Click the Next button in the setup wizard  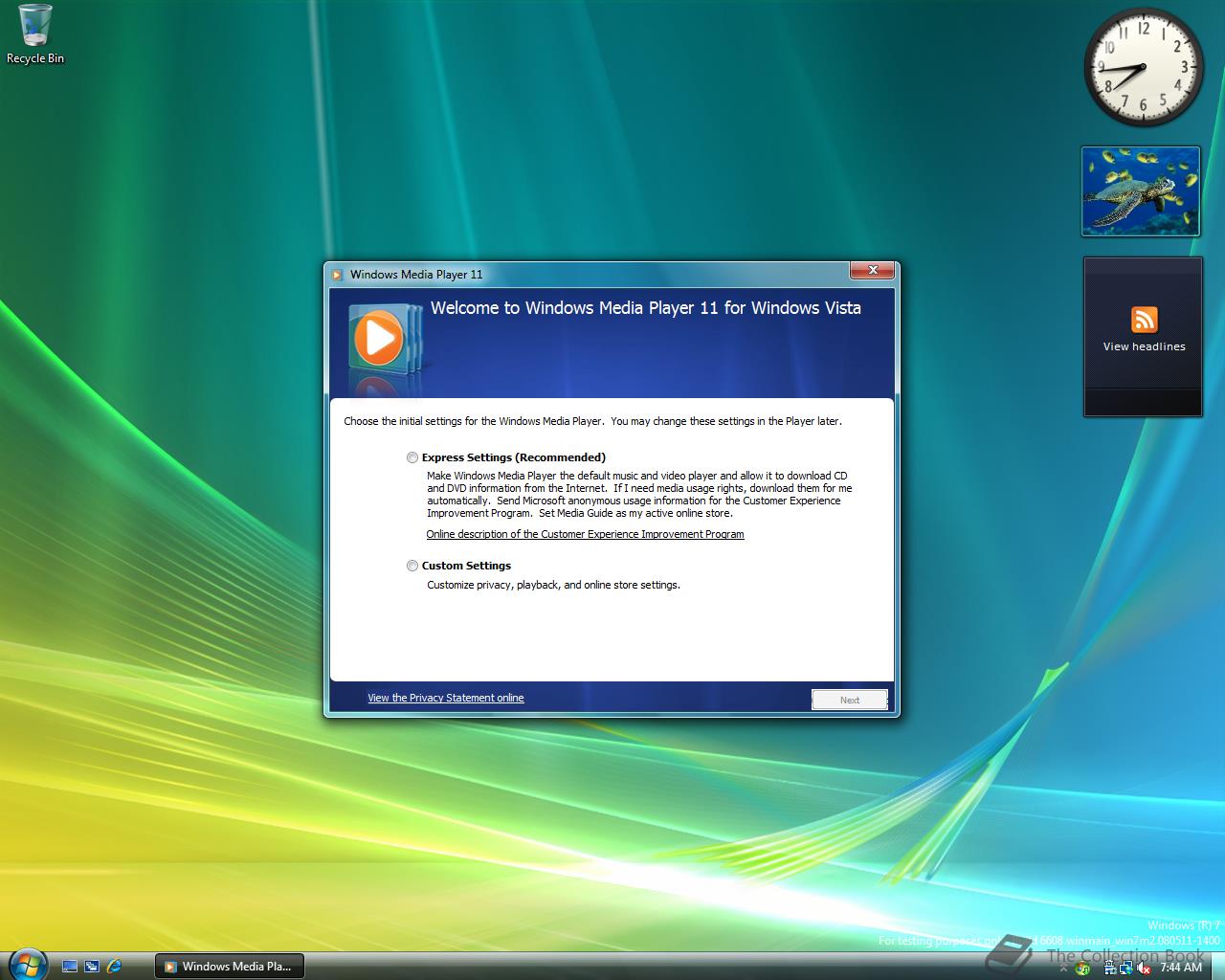coord(850,700)
